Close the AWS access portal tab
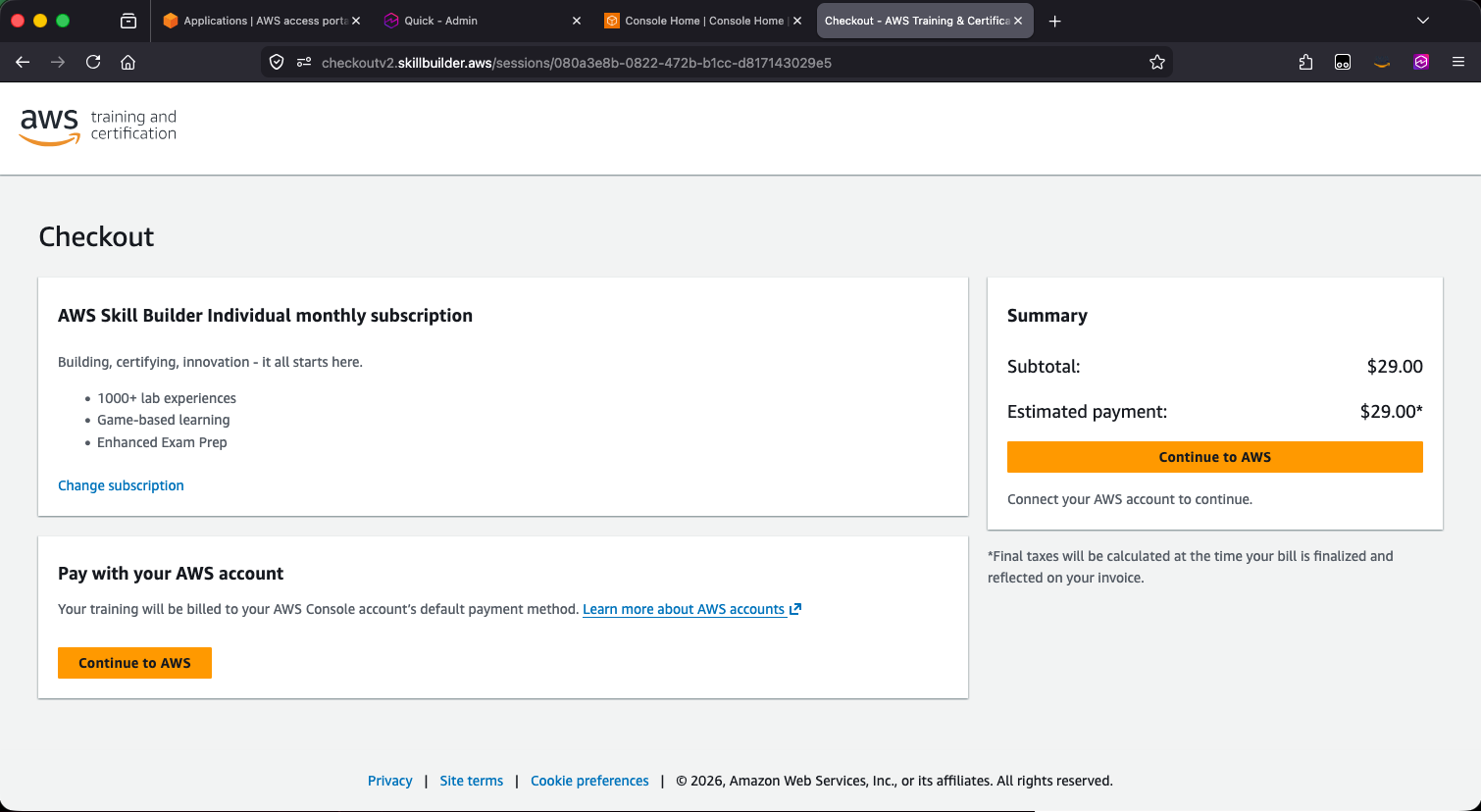 point(356,21)
